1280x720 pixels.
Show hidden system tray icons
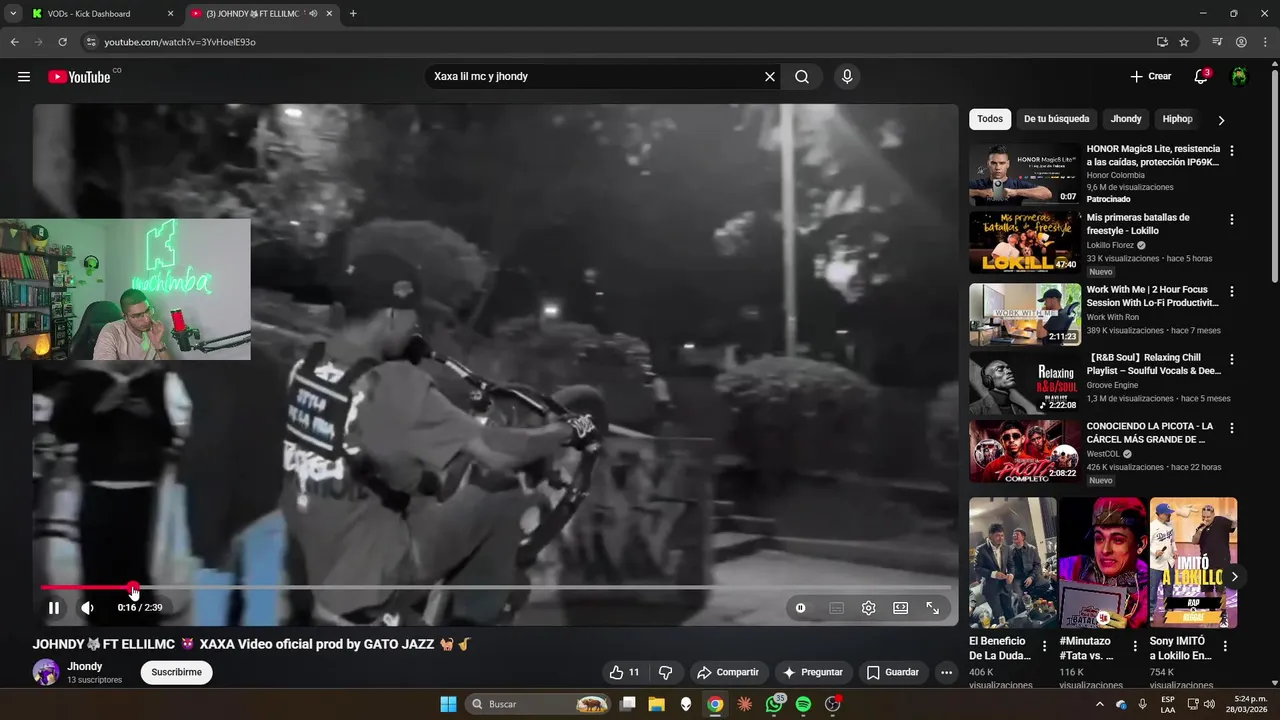1100,704
